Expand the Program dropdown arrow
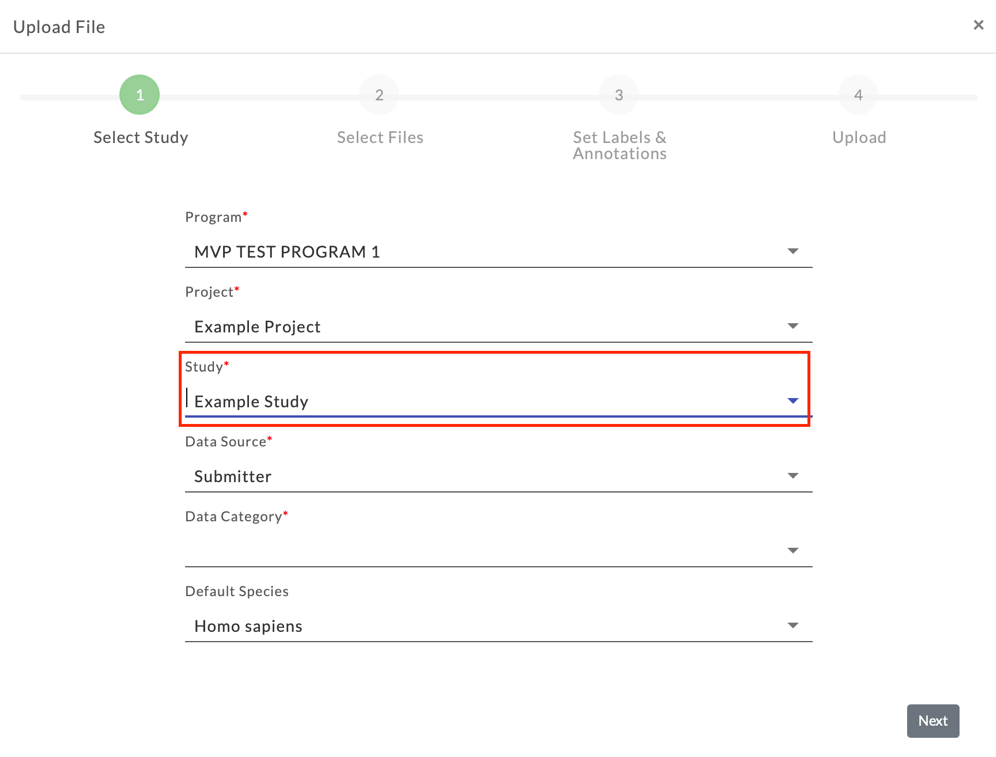The image size is (996, 757). tap(792, 251)
